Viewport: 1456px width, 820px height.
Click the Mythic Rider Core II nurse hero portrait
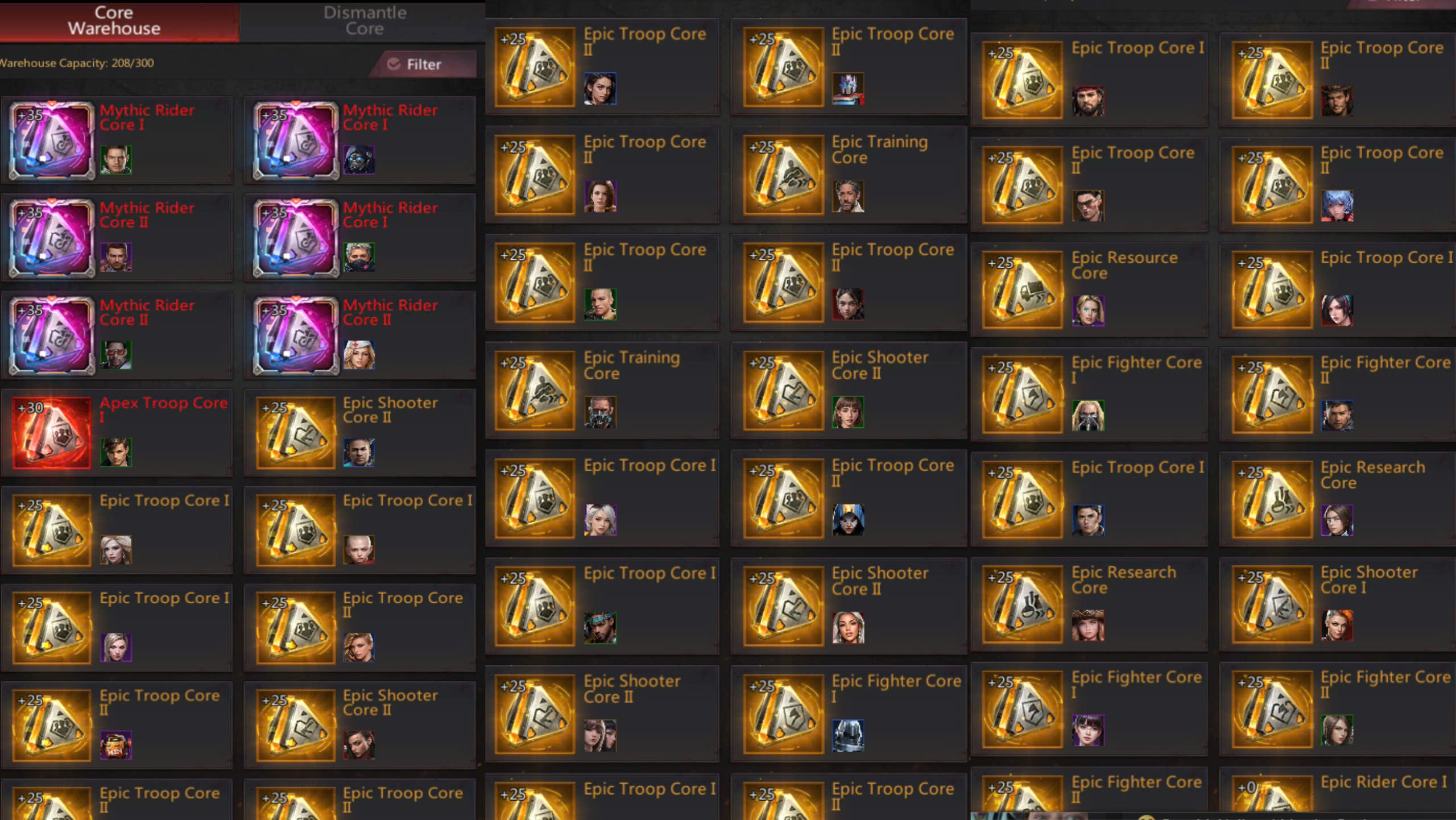[x=359, y=355]
